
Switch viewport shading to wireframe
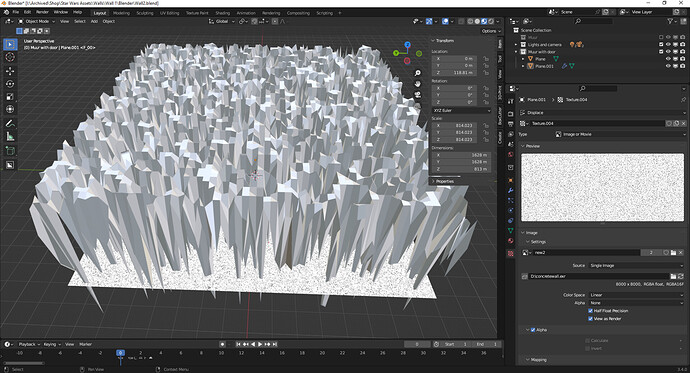pos(470,21)
